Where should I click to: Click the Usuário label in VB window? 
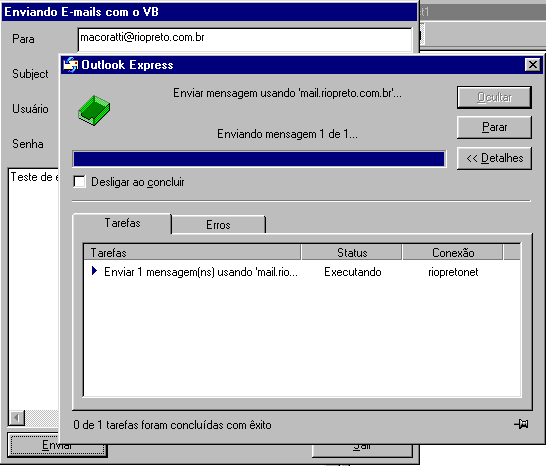[x=30, y=109]
